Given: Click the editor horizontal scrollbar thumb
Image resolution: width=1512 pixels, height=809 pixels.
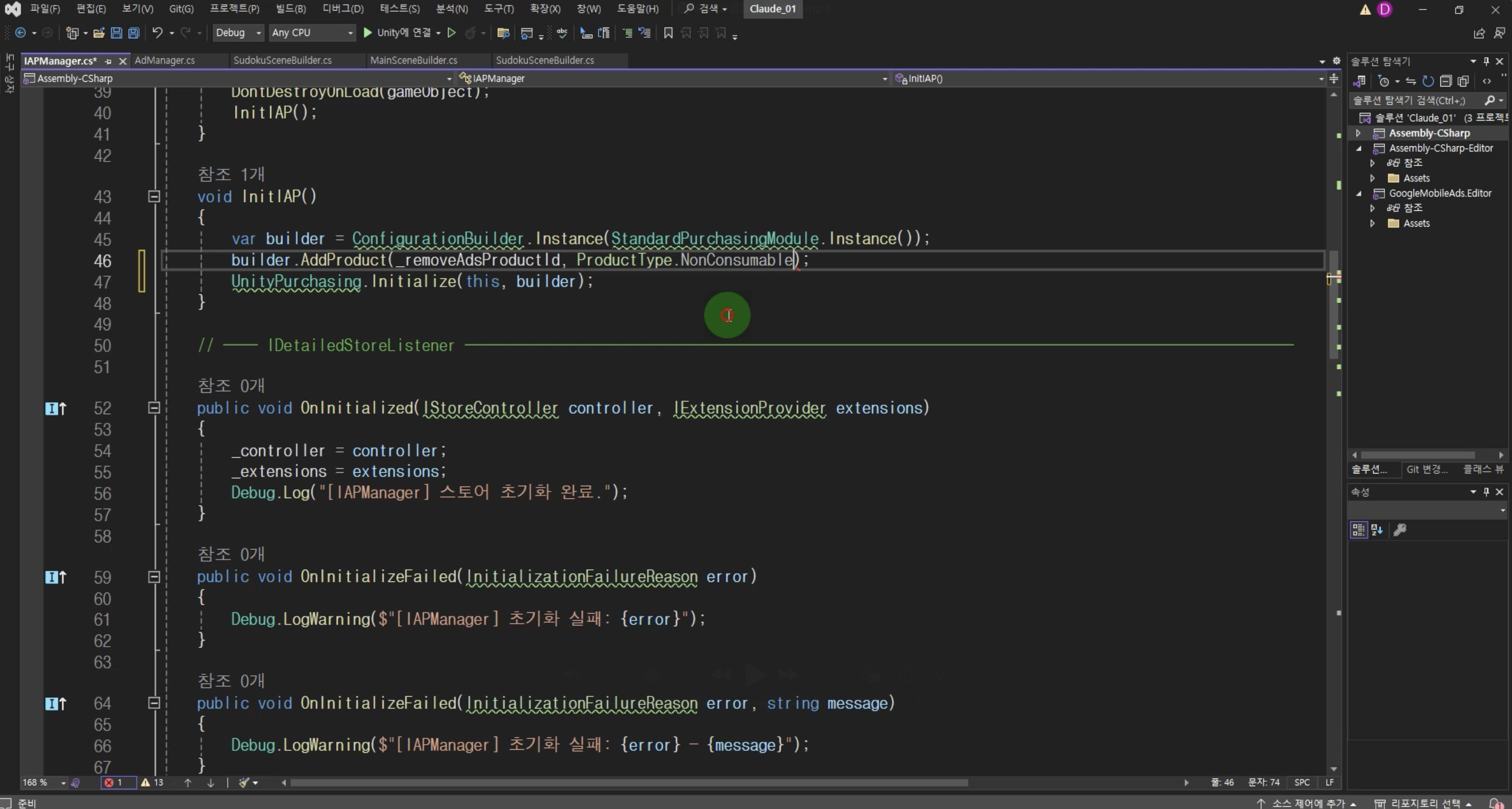Looking at the screenshot, I should click(629, 783).
